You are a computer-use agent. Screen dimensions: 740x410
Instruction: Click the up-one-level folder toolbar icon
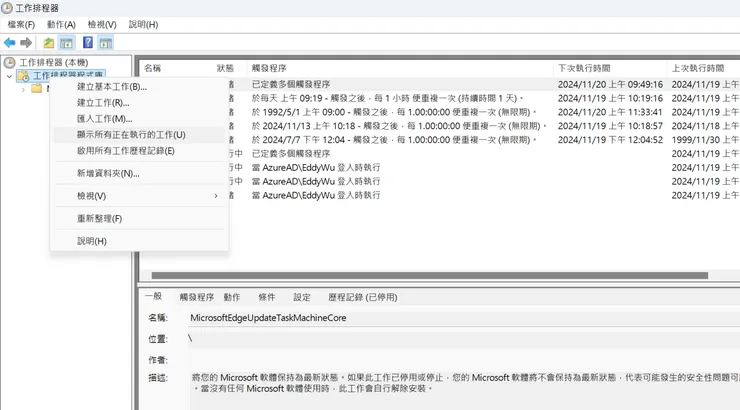49,43
